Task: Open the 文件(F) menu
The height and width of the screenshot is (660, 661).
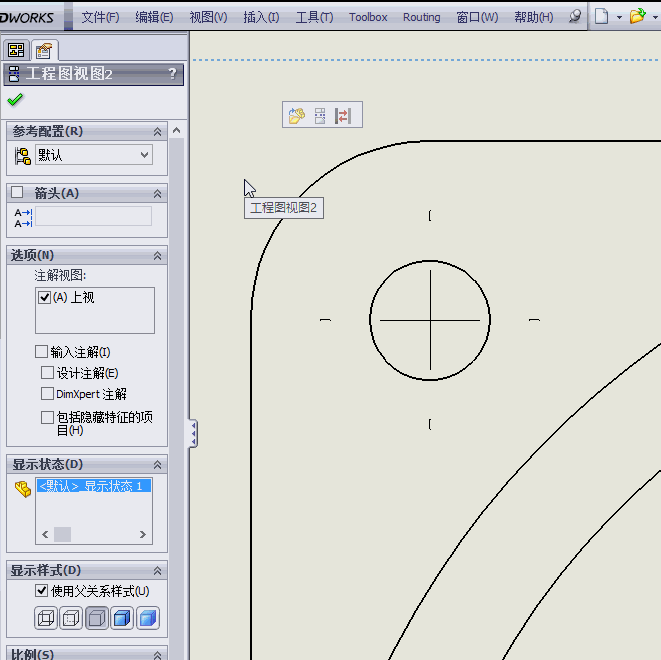Action: 100,17
